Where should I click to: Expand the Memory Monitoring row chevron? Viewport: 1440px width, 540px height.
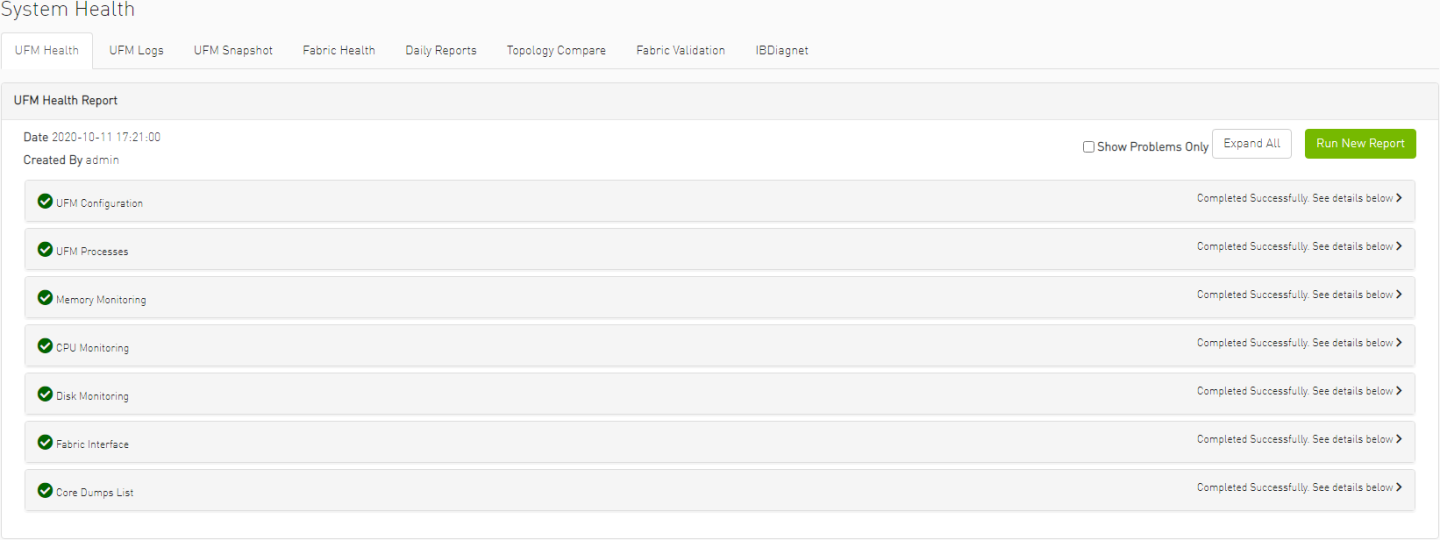(x=1399, y=294)
